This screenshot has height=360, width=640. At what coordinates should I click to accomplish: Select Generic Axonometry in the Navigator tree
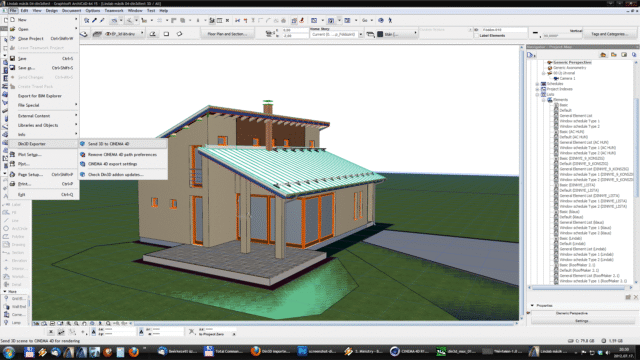[x=569, y=68]
